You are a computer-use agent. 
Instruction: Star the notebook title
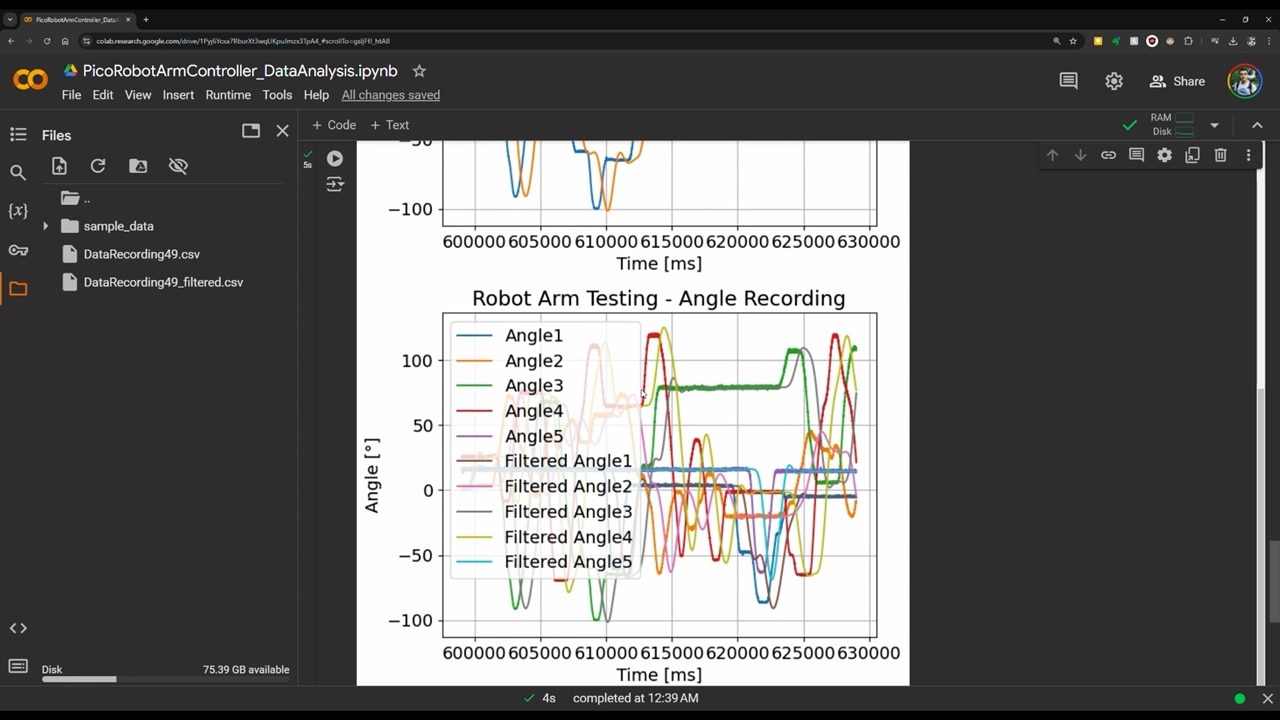[x=419, y=71]
